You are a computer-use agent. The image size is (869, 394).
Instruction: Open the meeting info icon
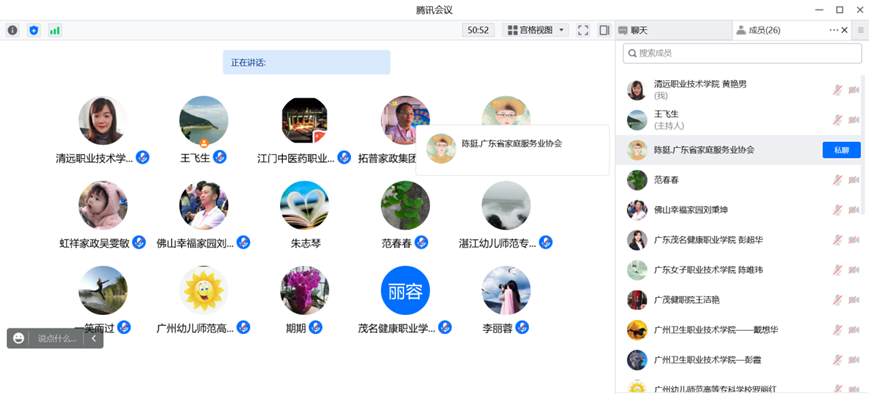click(x=12, y=30)
